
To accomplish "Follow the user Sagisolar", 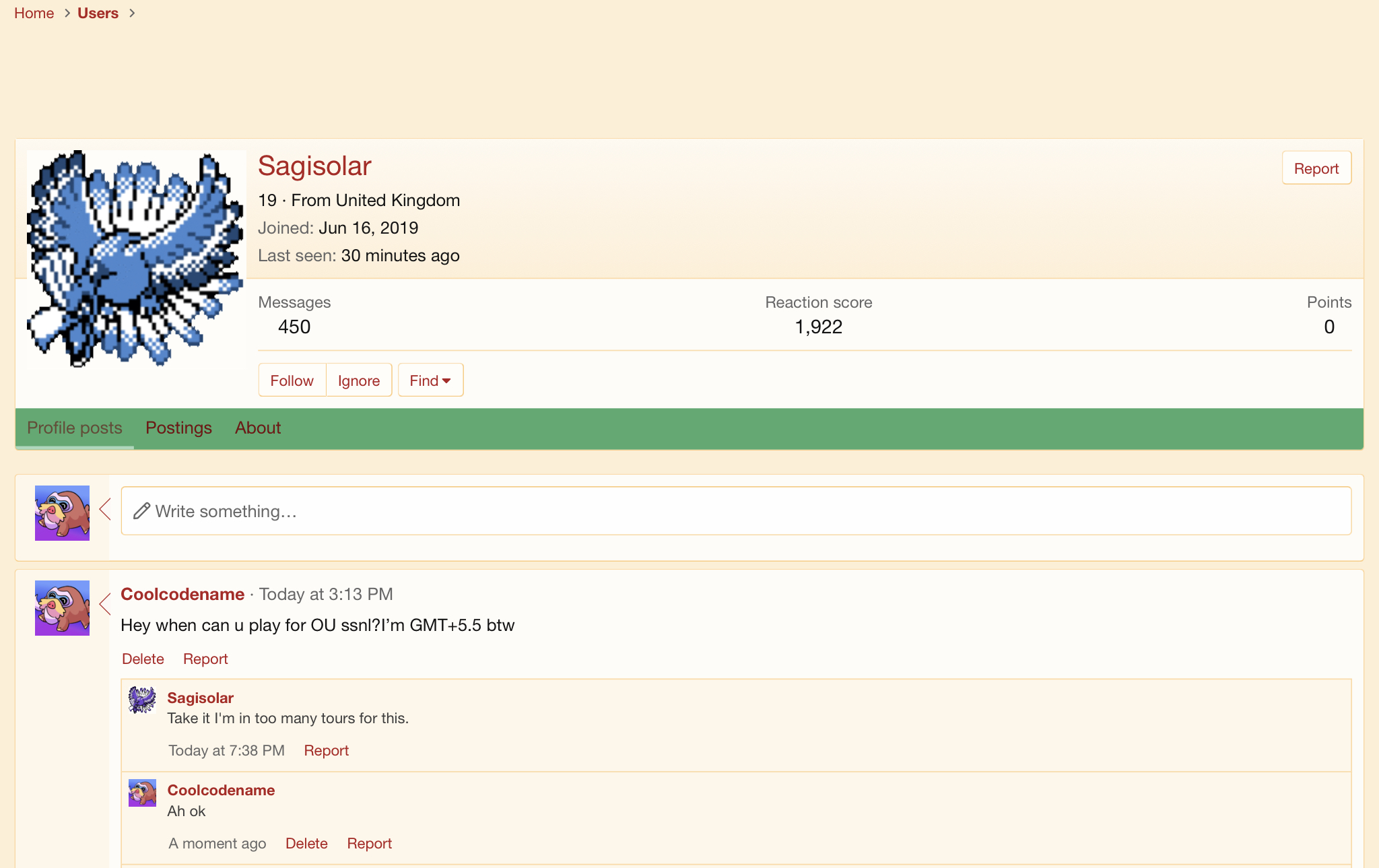I will click(x=292, y=380).
